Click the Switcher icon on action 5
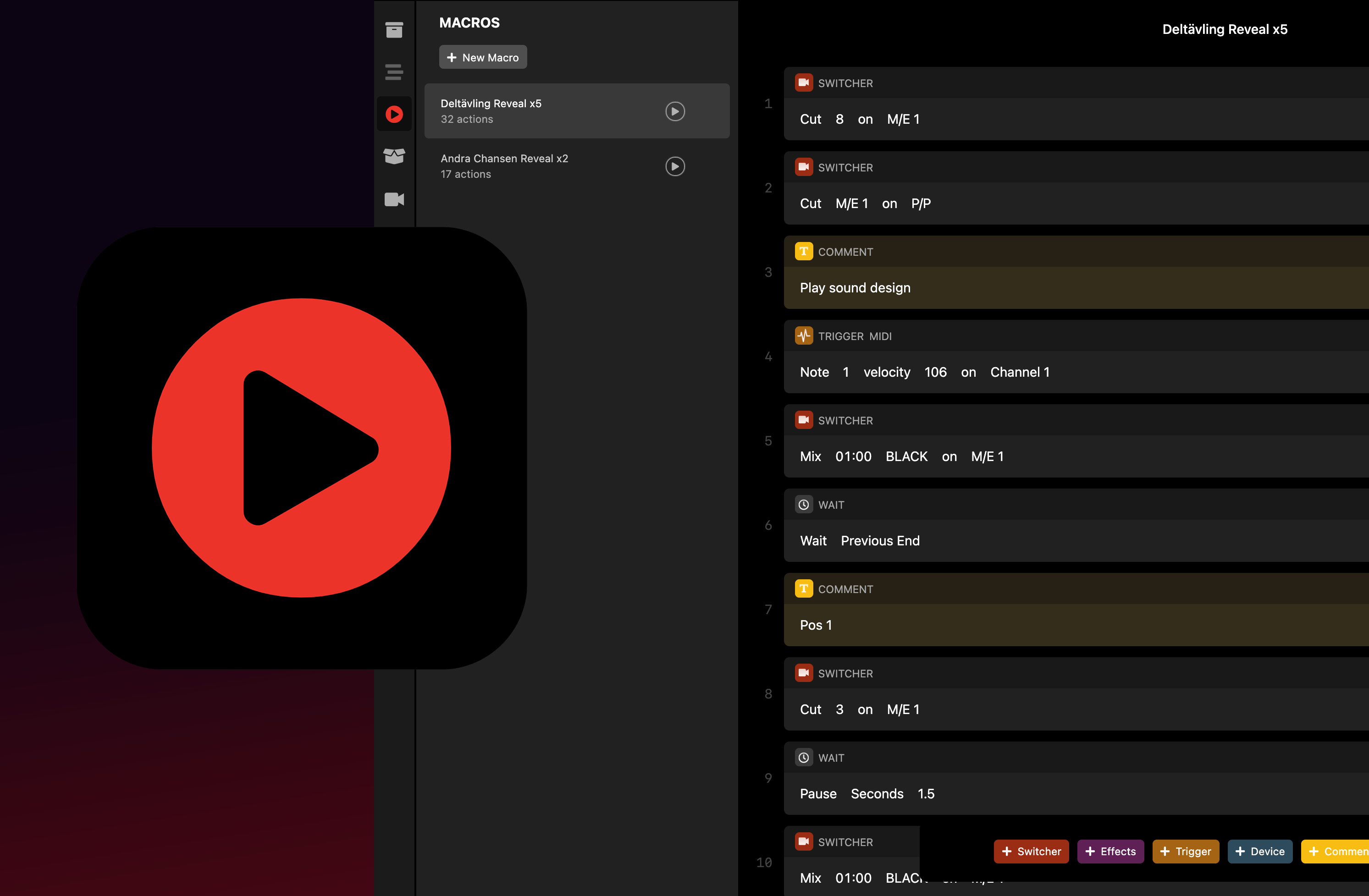Image resolution: width=1369 pixels, height=896 pixels. 804,420
